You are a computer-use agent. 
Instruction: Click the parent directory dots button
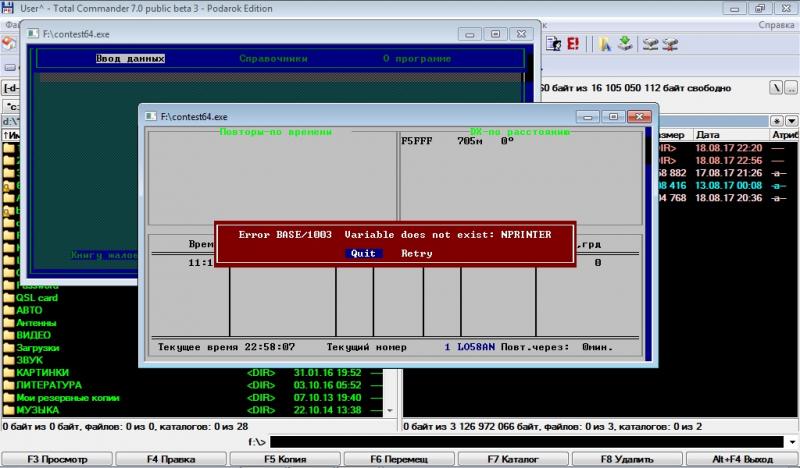(789, 88)
